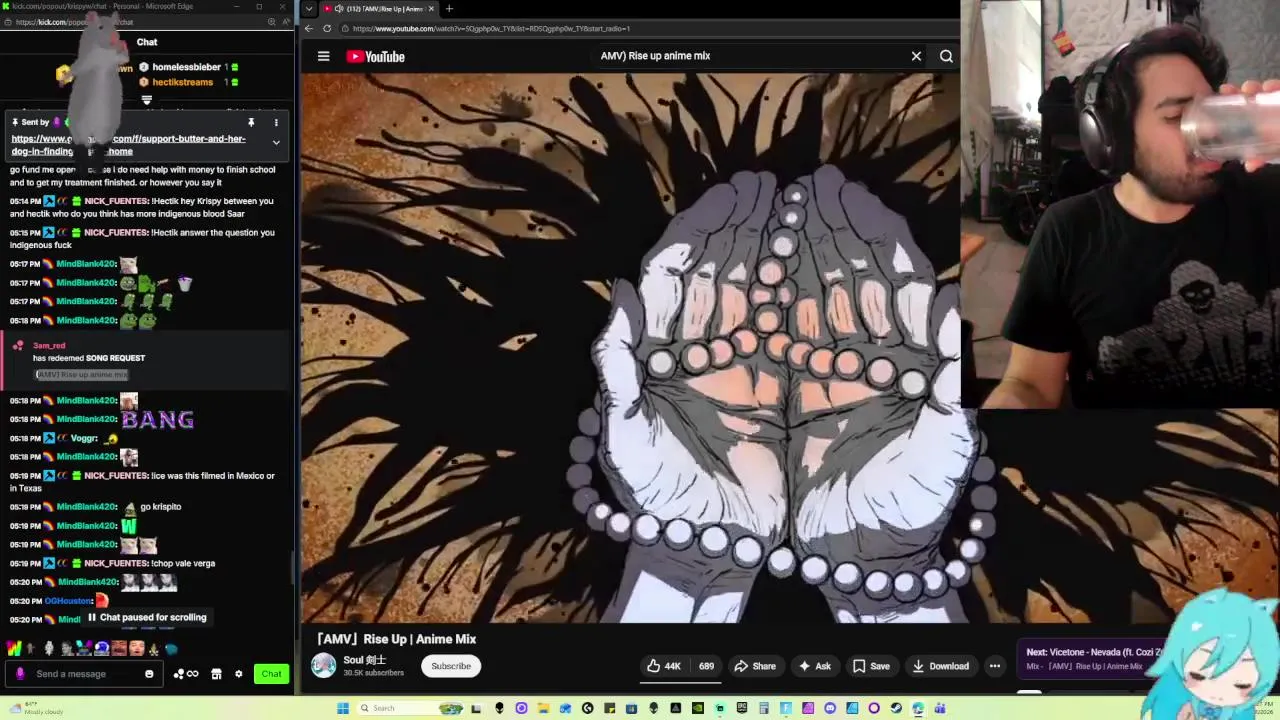This screenshot has width=1280, height=720.
Task: Open the Voggr username in chat
Action: coord(84,438)
